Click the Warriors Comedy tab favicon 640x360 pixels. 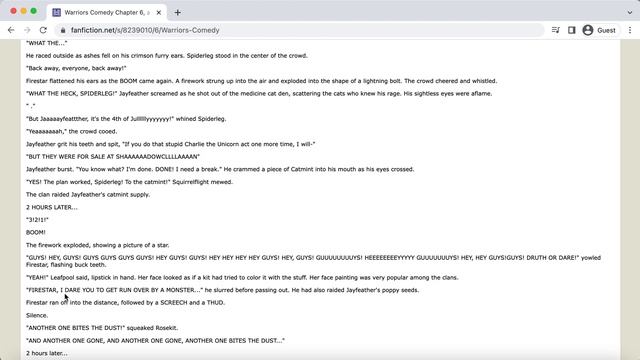point(56,13)
